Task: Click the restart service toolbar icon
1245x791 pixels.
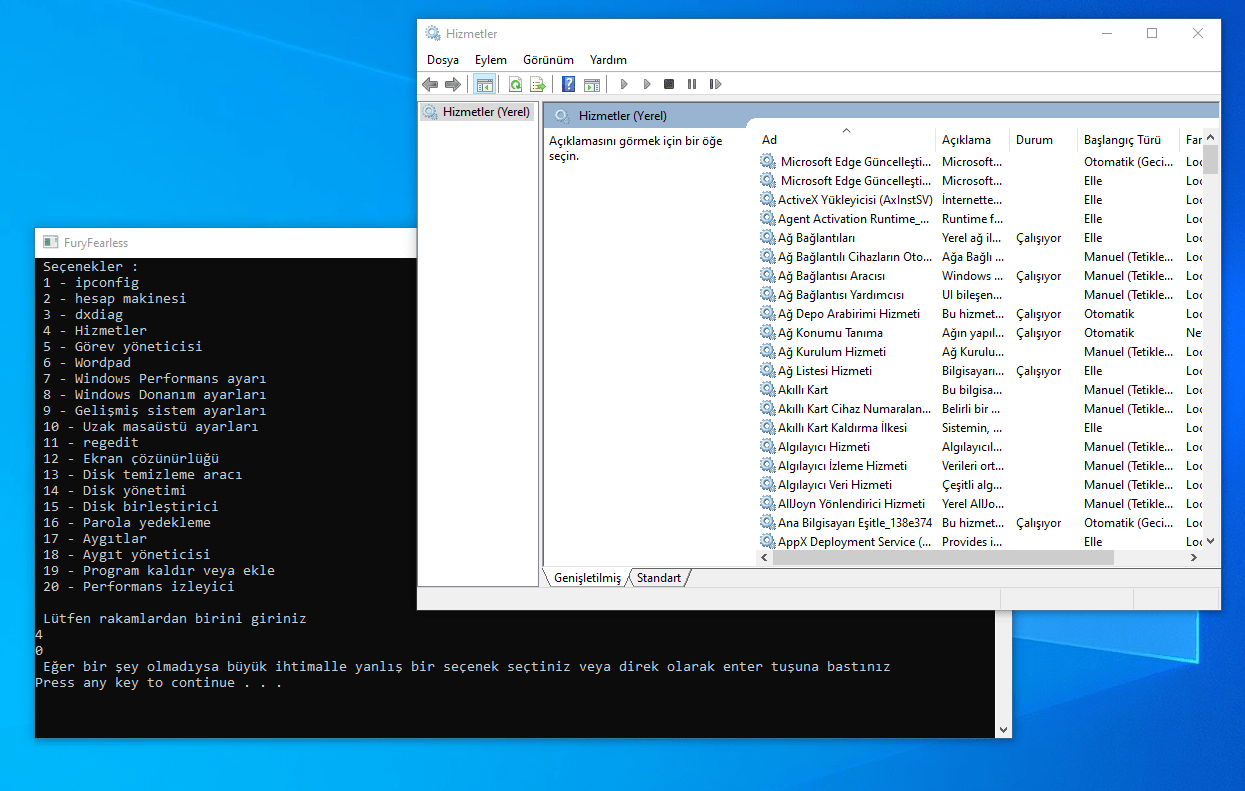Action: 715,84
